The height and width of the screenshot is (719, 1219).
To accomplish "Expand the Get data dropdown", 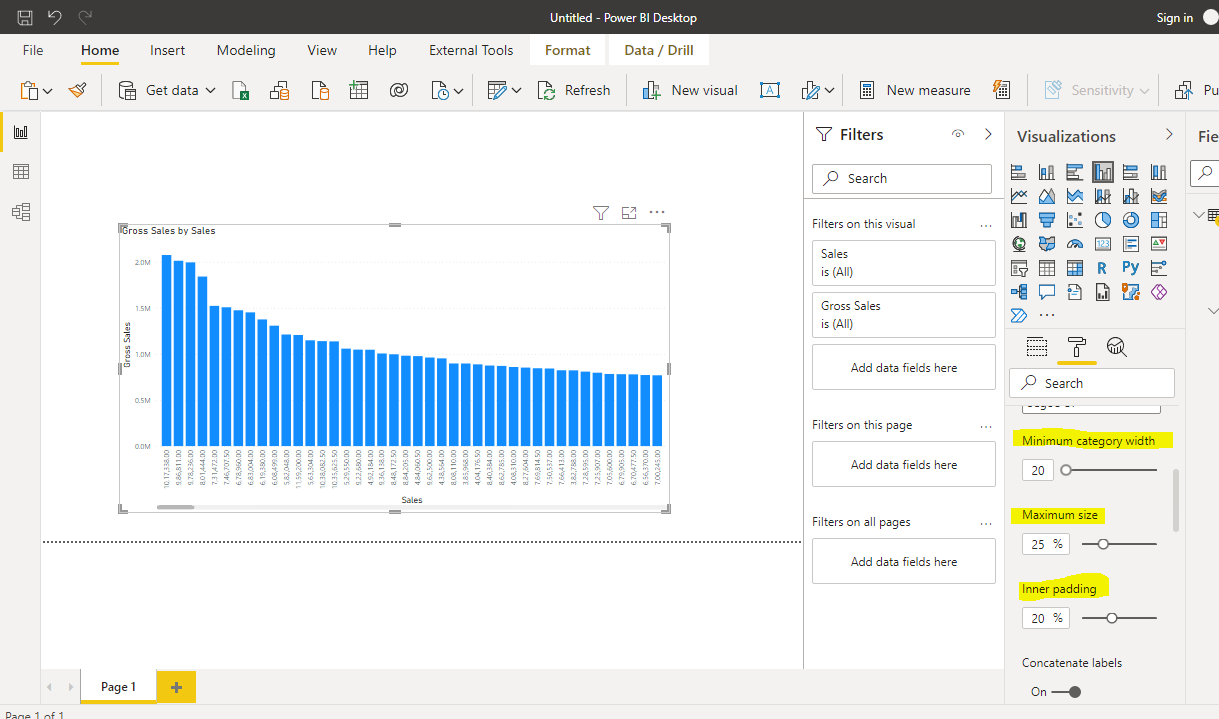I will tap(211, 90).
